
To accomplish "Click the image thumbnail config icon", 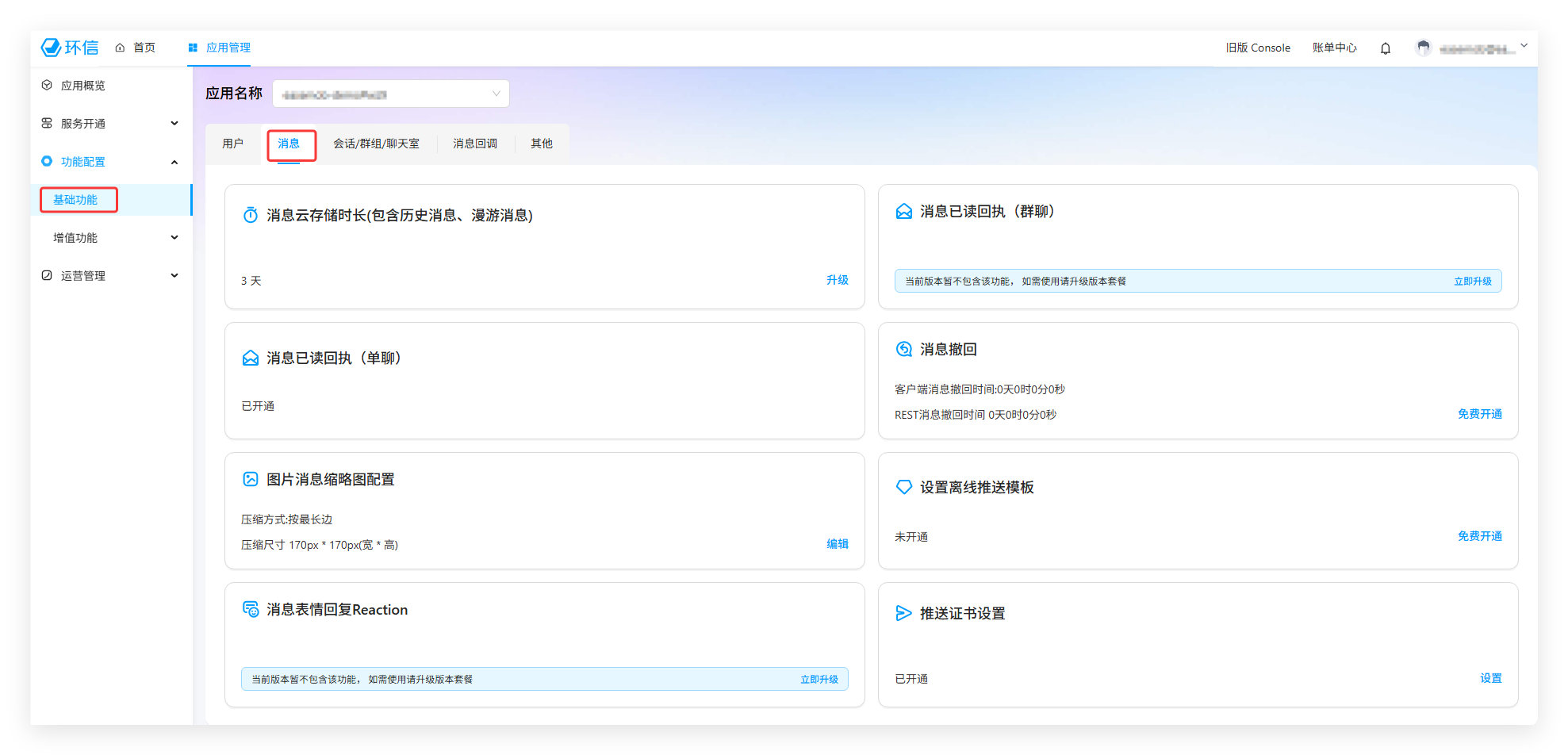I will tap(251, 479).
